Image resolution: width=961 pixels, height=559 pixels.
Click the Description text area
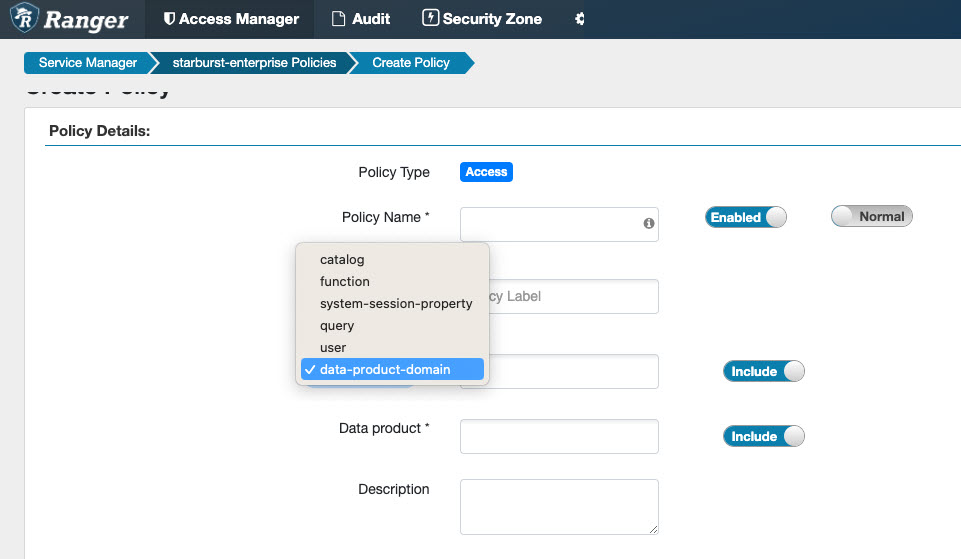pyautogui.click(x=559, y=507)
